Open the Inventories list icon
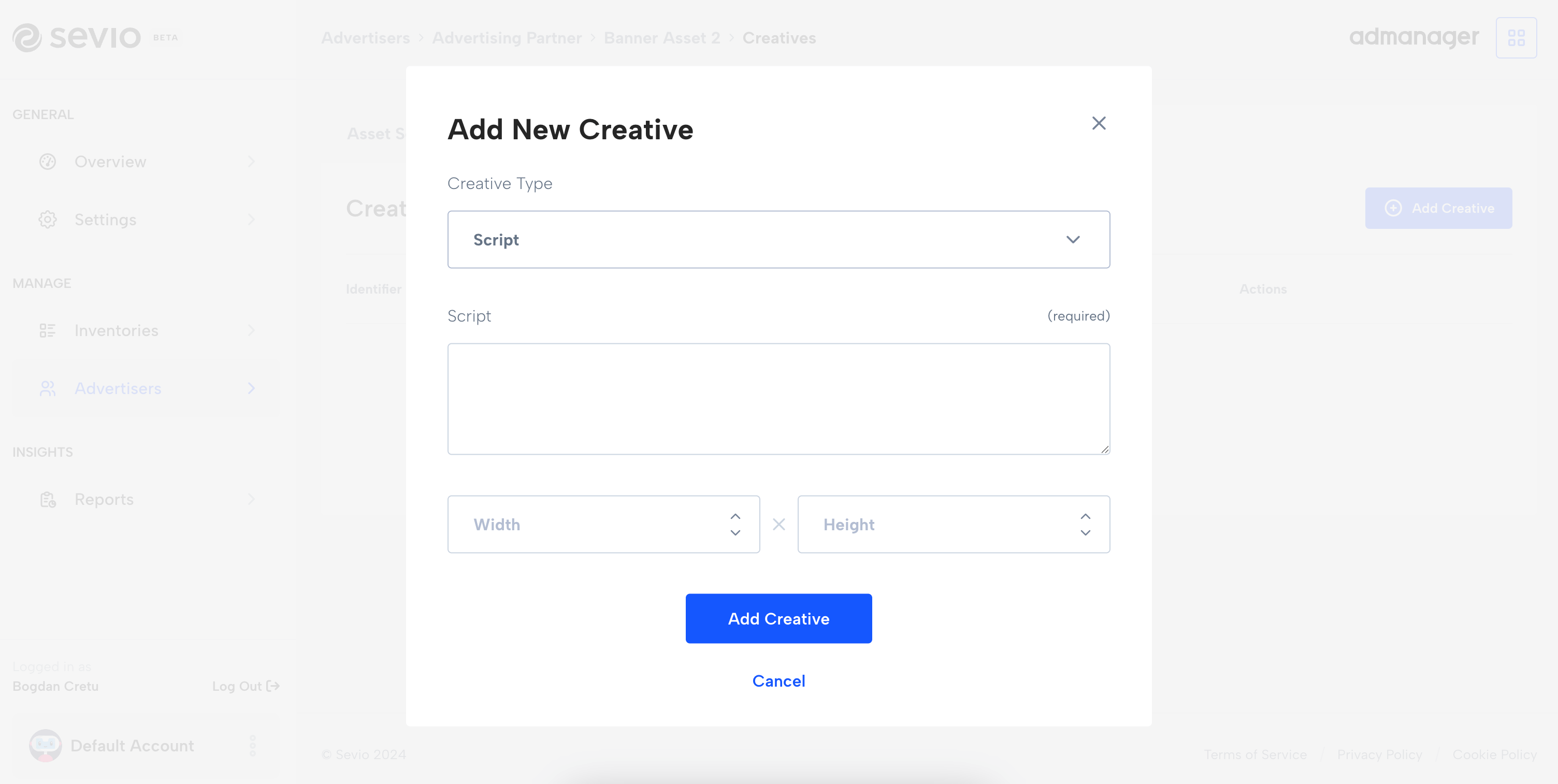The image size is (1558, 784). pyautogui.click(x=48, y=331)
